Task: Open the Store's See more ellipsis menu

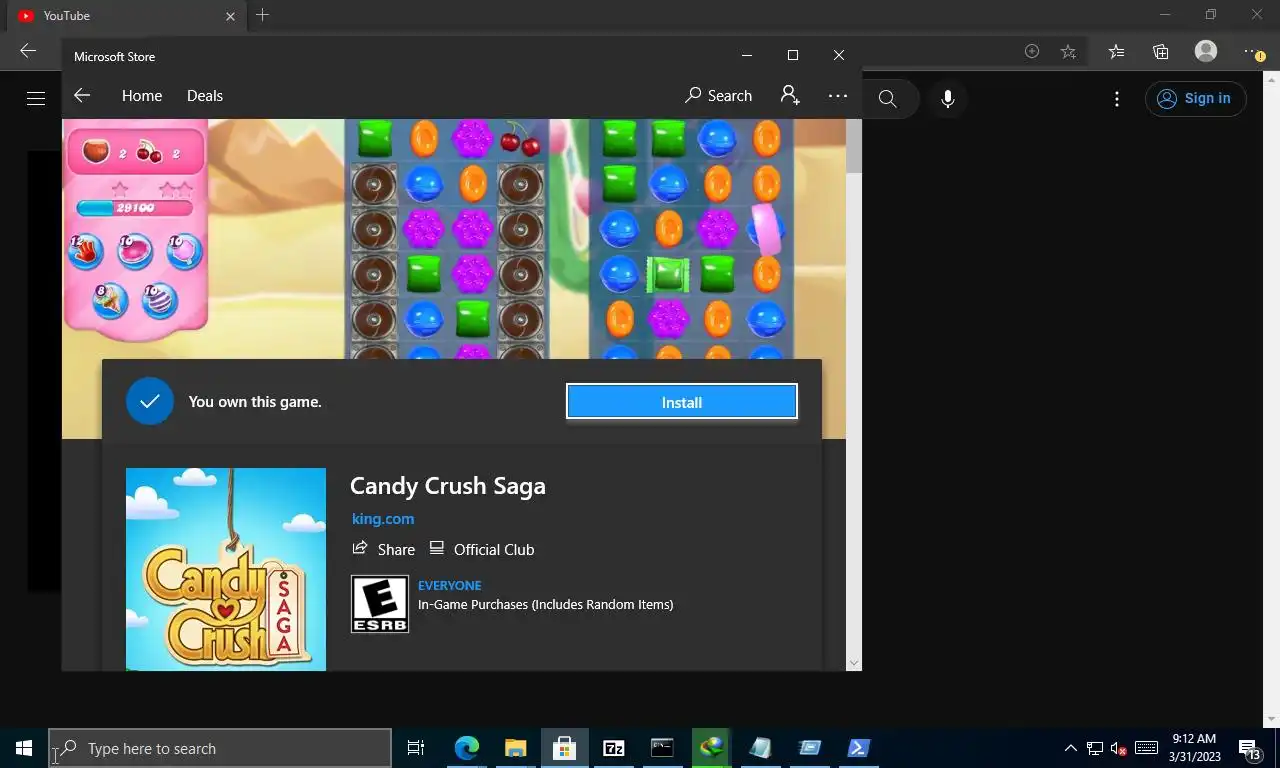Action: [838, 96]
